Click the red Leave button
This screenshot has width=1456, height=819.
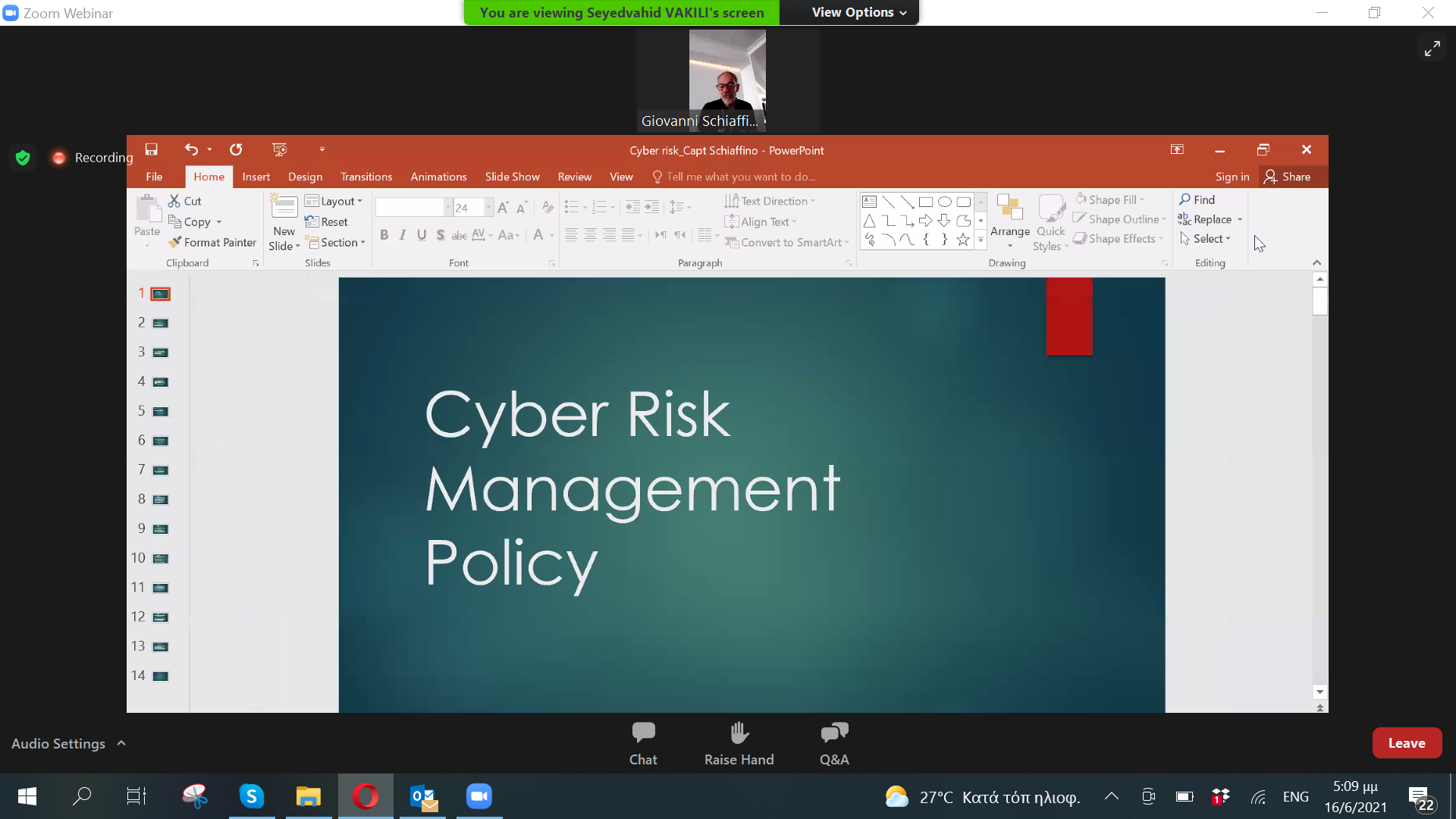coord(1406,743)
